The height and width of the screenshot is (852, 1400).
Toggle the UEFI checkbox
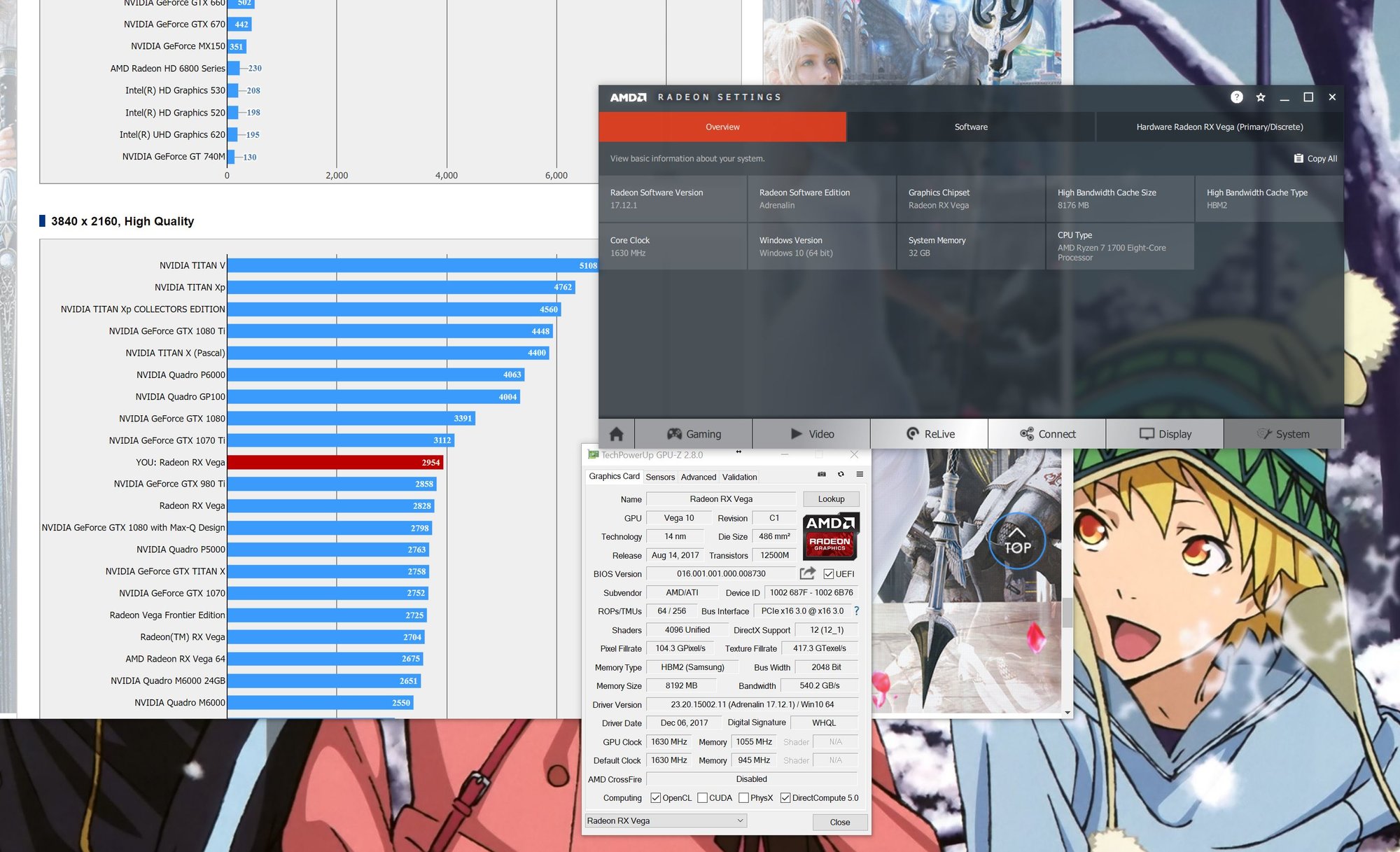tap(829, 574)
